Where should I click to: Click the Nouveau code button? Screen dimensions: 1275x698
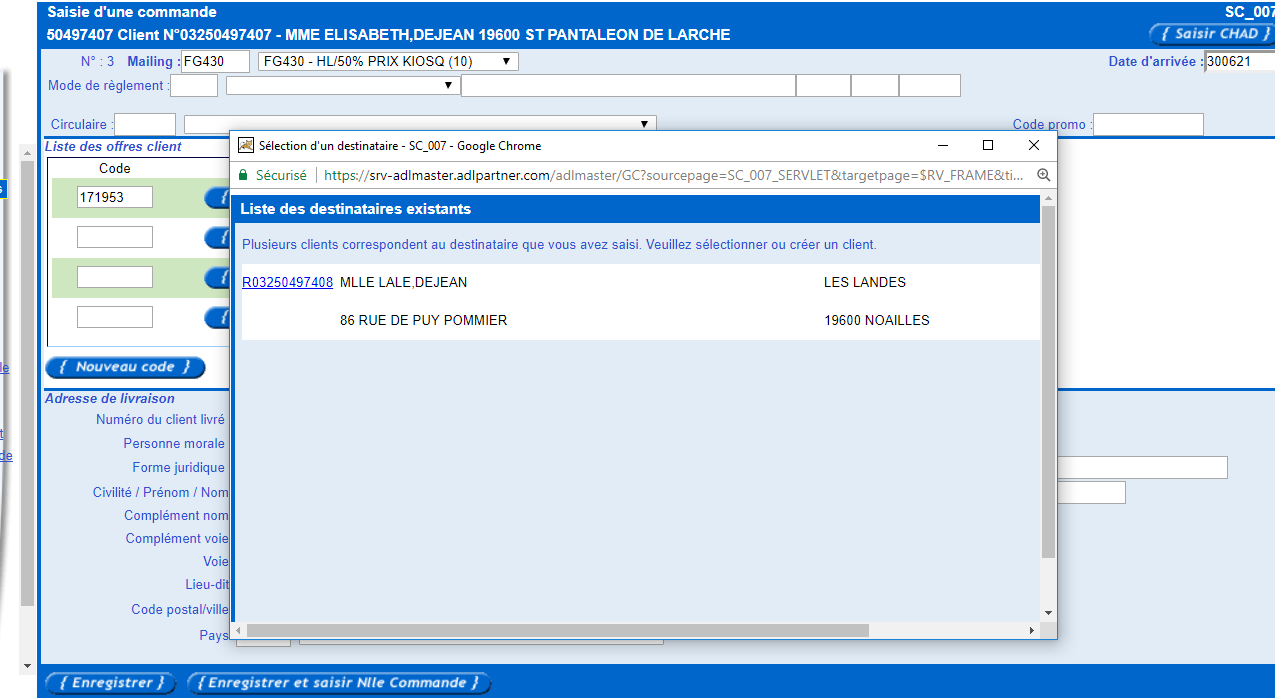click(125, 368)
